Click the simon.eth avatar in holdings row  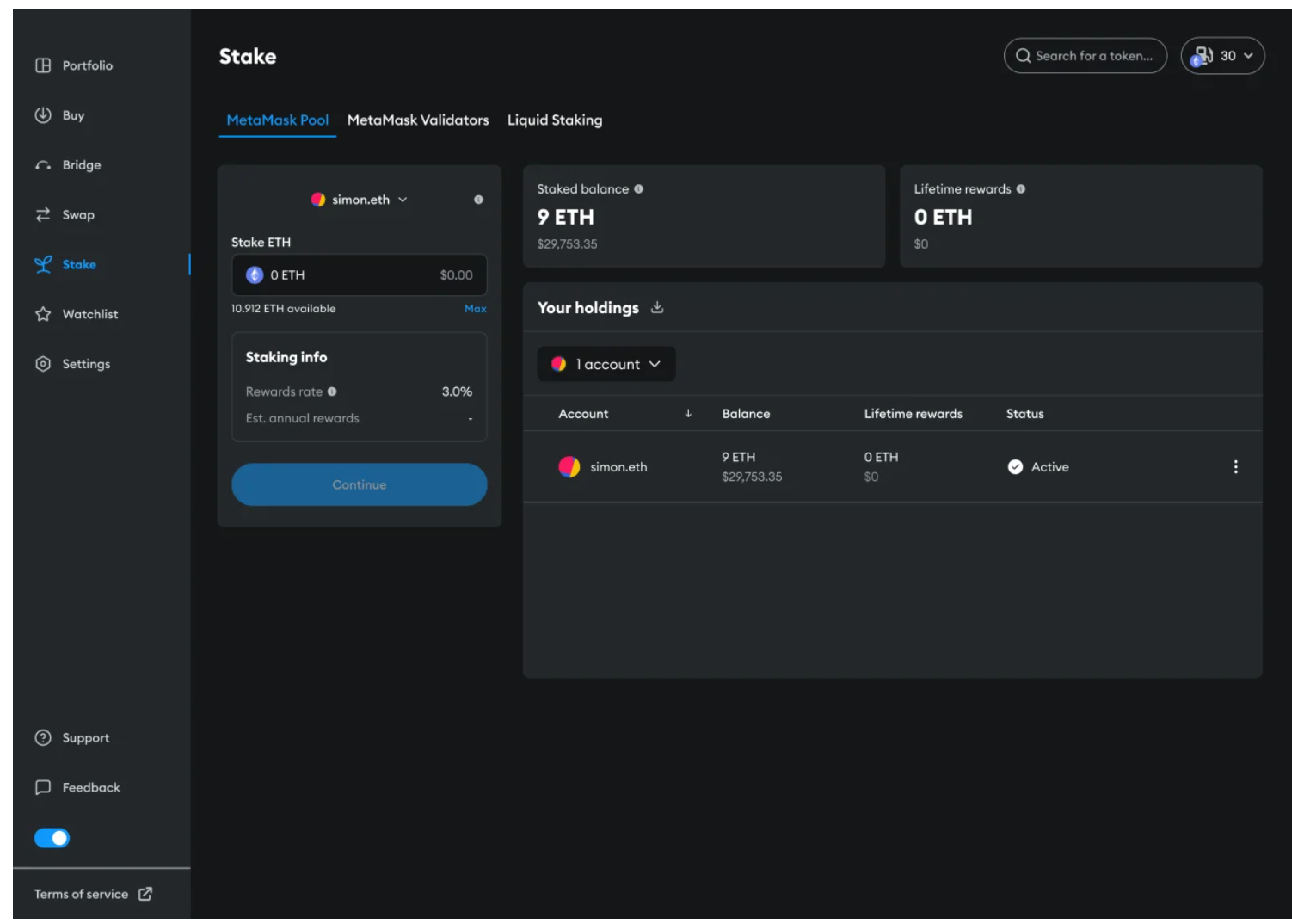pyautogui.click(x=569, y=466)
